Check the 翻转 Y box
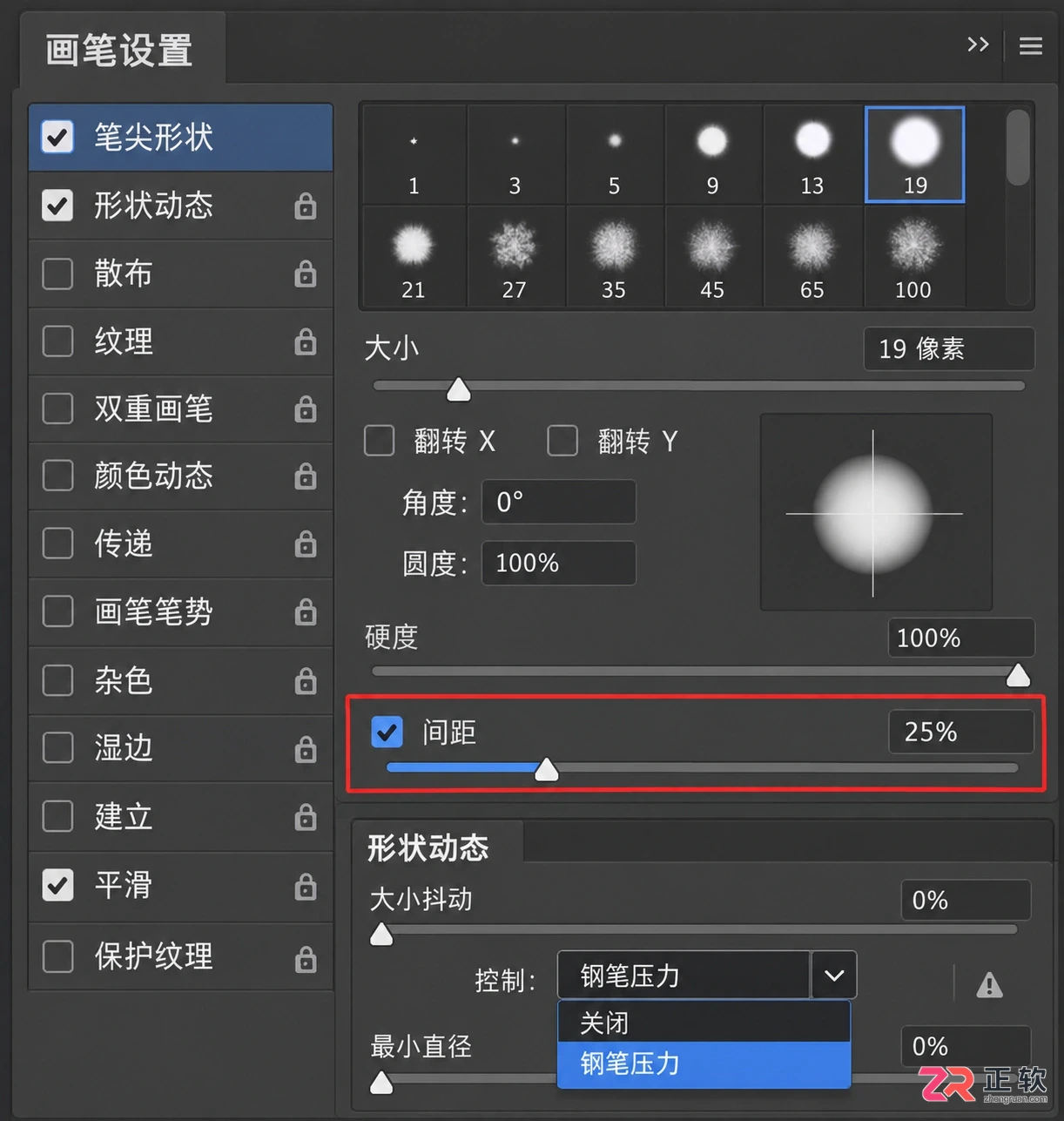This screenshot has width=1064, height=1121. [562, 441]
